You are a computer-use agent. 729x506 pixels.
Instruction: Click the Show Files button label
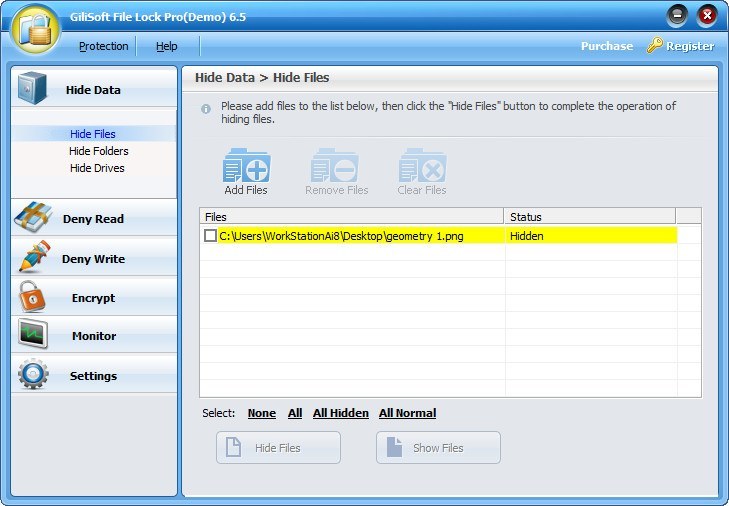[x=438, y=448]
